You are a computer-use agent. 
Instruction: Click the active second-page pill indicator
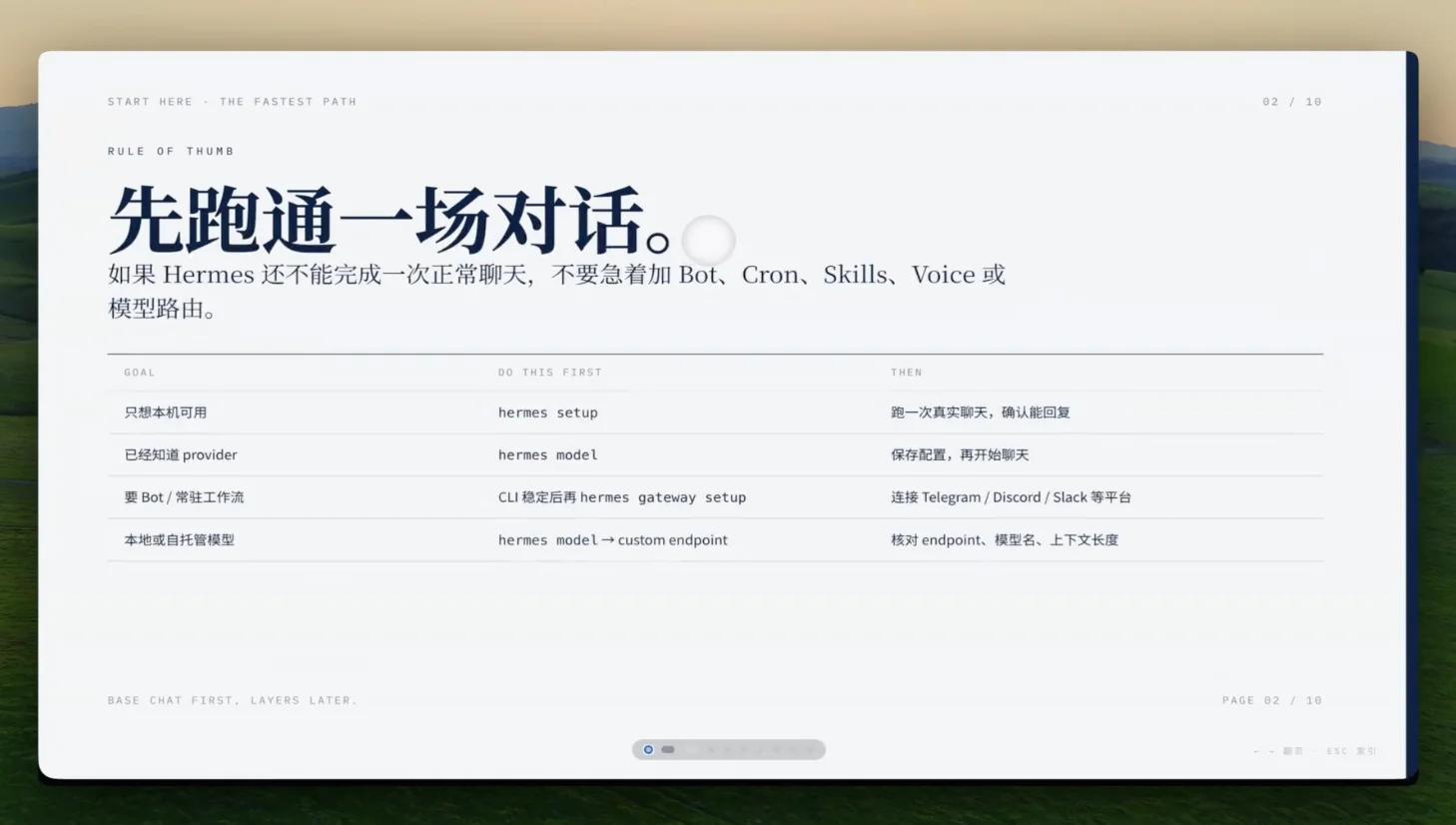click(x=668, y=749)
